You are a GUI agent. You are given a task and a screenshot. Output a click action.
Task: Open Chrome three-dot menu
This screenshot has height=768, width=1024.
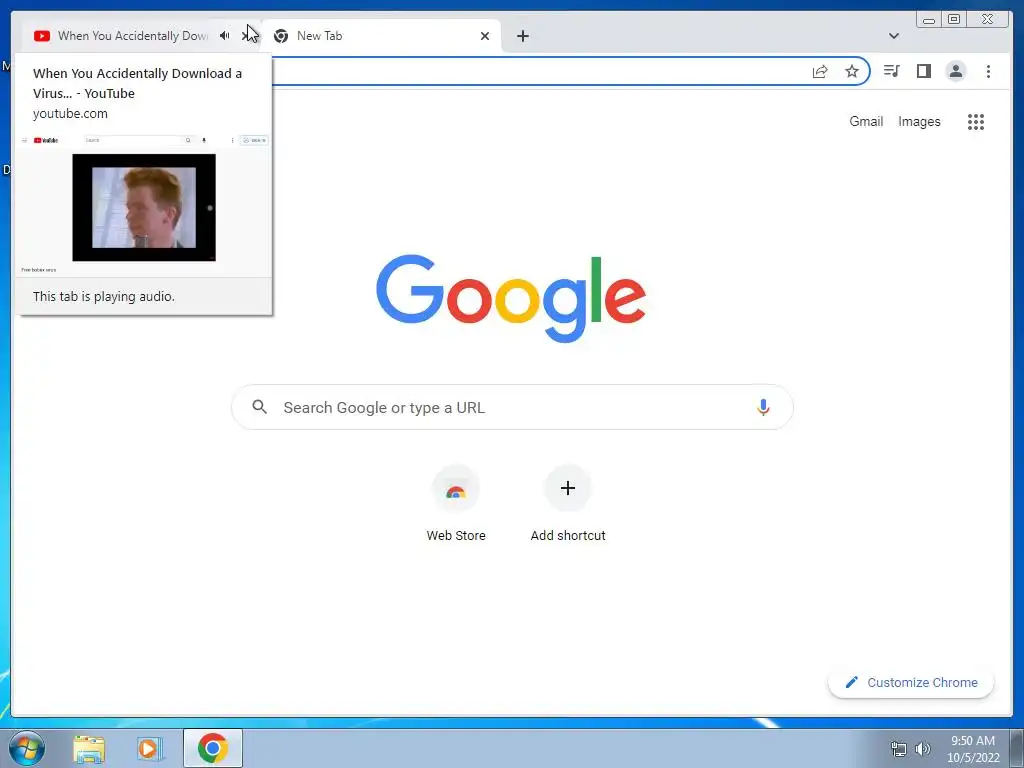(x=988, y=71)
